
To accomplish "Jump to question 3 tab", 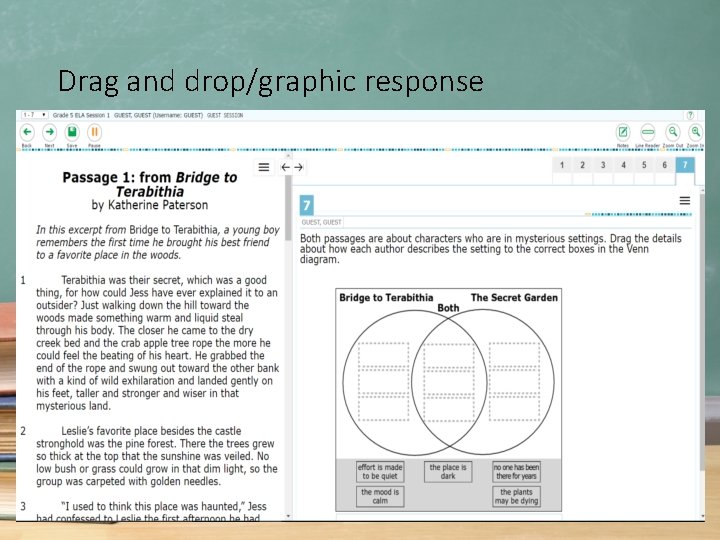I will pos(603,165).
